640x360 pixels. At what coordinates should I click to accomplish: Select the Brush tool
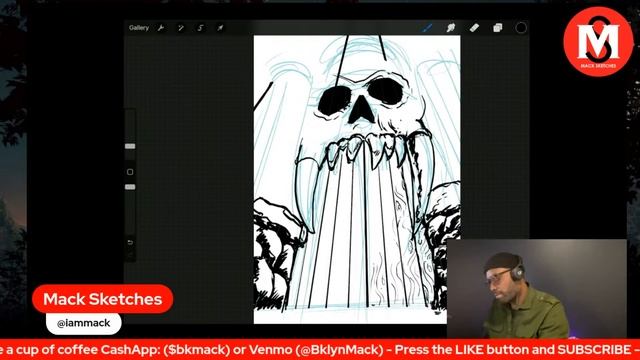pyautogui.click(x=427, y=28)
